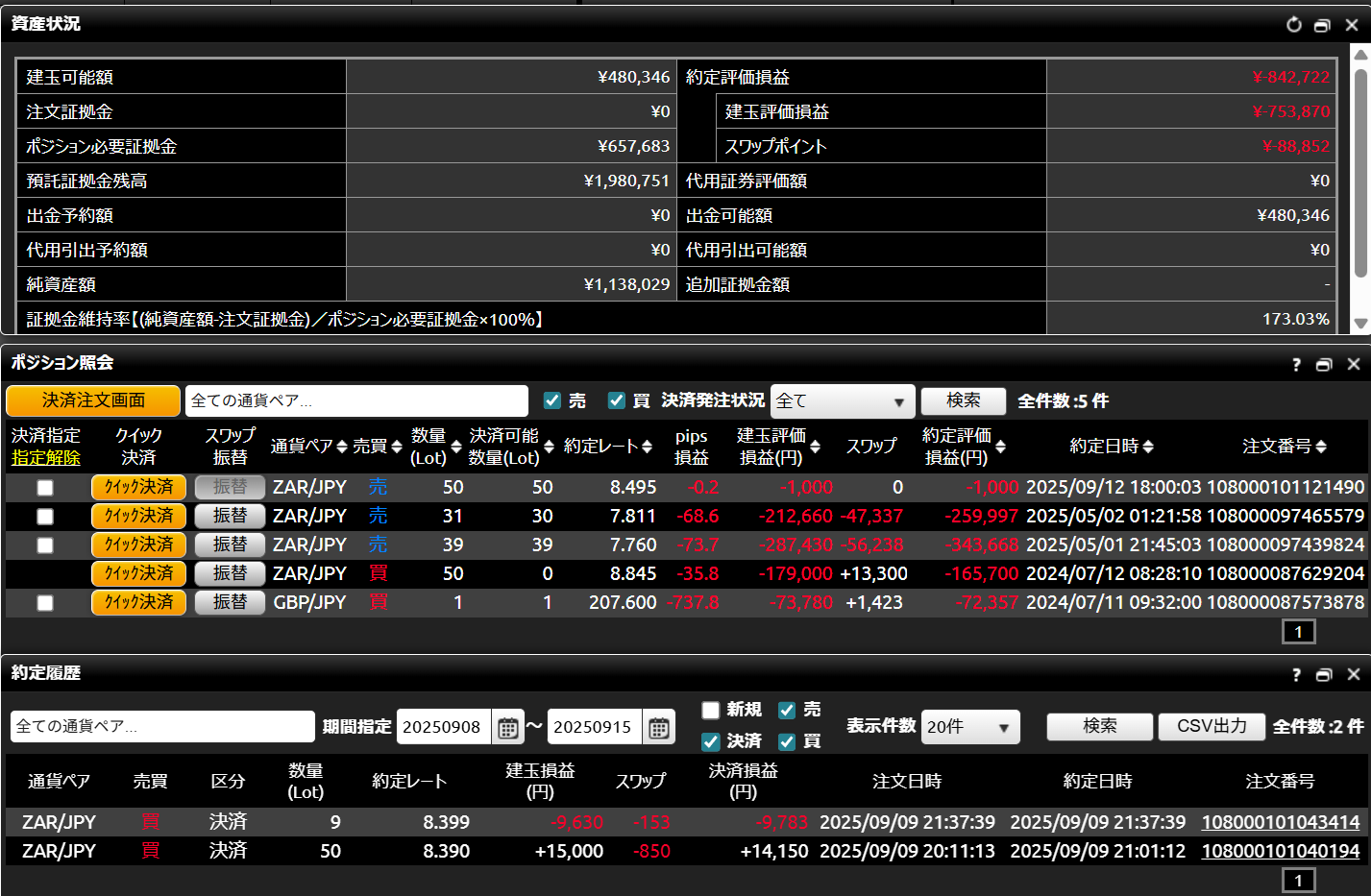Click クイック決済 for the GBP/JPY position
Screen dimensions: 1371x896
click(139, 603)
